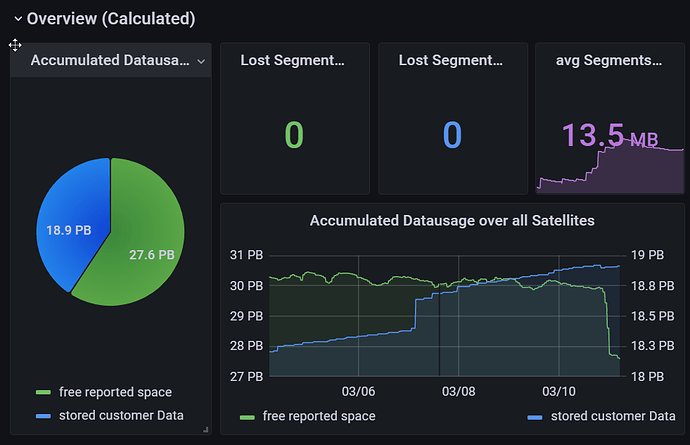Click green line icon in graph legend
Image resolution: width=690 pixels, height=445 pixels.
tap(247, 417)
